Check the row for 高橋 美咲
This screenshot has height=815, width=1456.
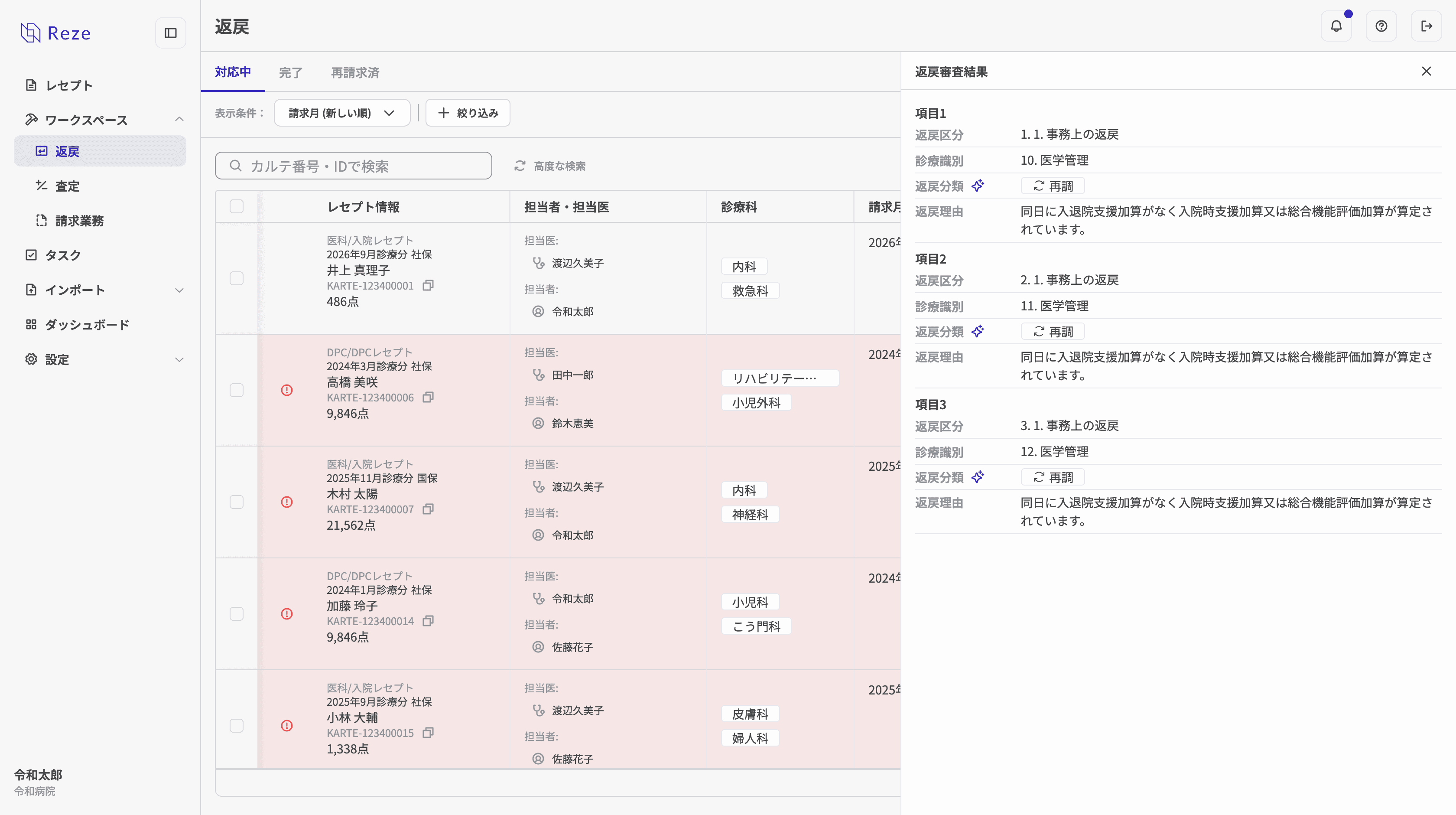237,390
